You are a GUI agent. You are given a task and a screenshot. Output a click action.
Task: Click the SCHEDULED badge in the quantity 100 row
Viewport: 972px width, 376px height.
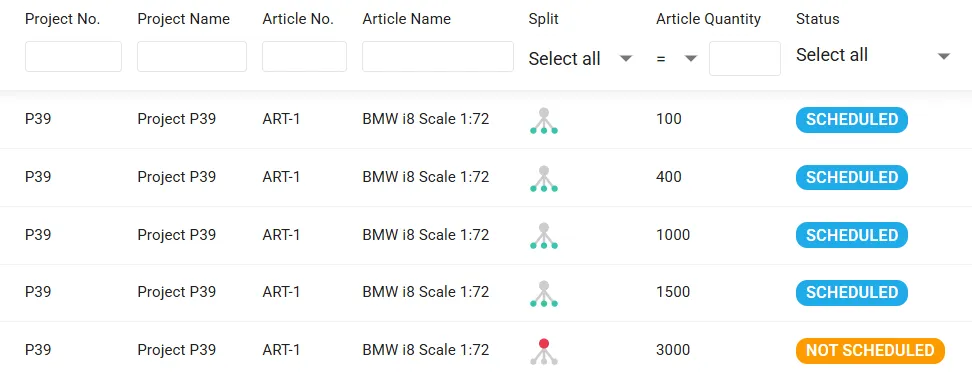(852, 120)
